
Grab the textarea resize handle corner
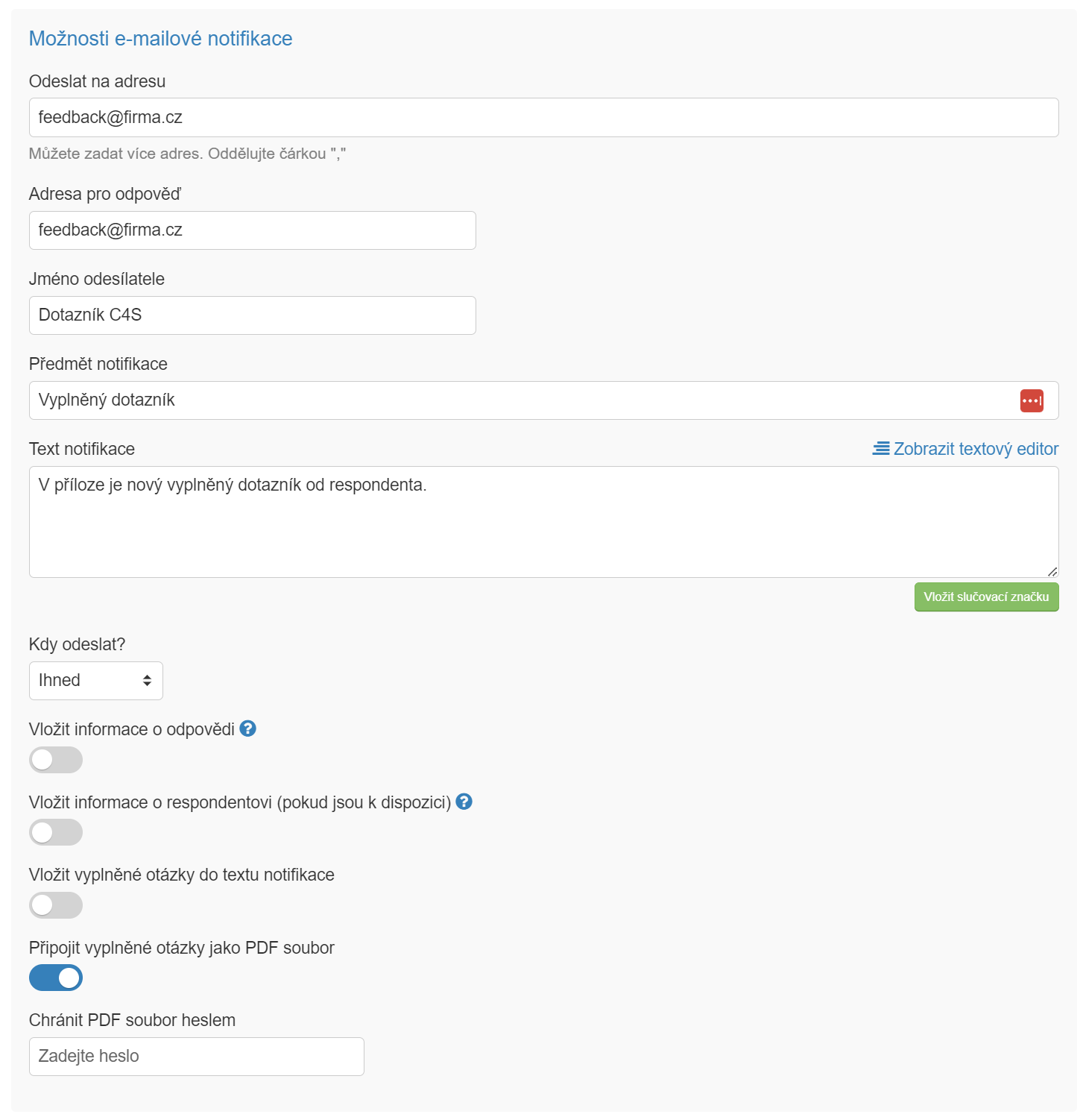(1052, 571)
